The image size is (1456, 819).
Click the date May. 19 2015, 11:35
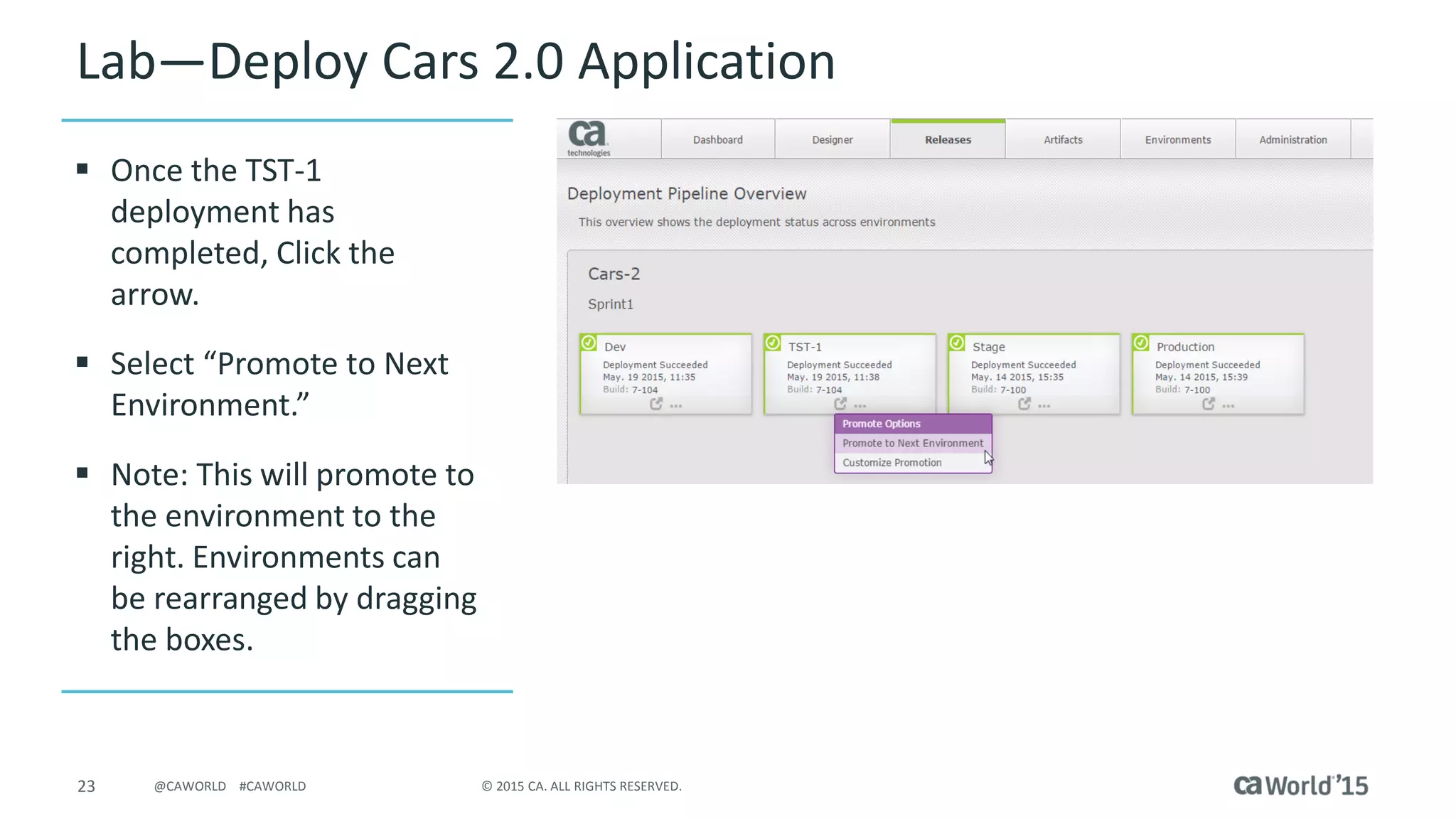point(649,378)
